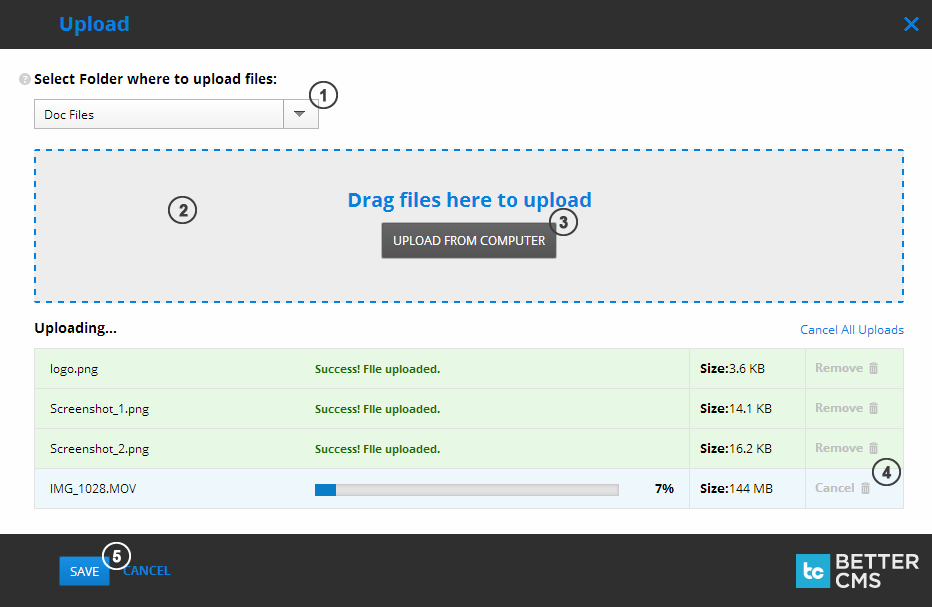Image resolution: width=932 pixels, height=607 pixels.
Task: Close the Upload dialog with the X
Action: [x=911, y=24]
